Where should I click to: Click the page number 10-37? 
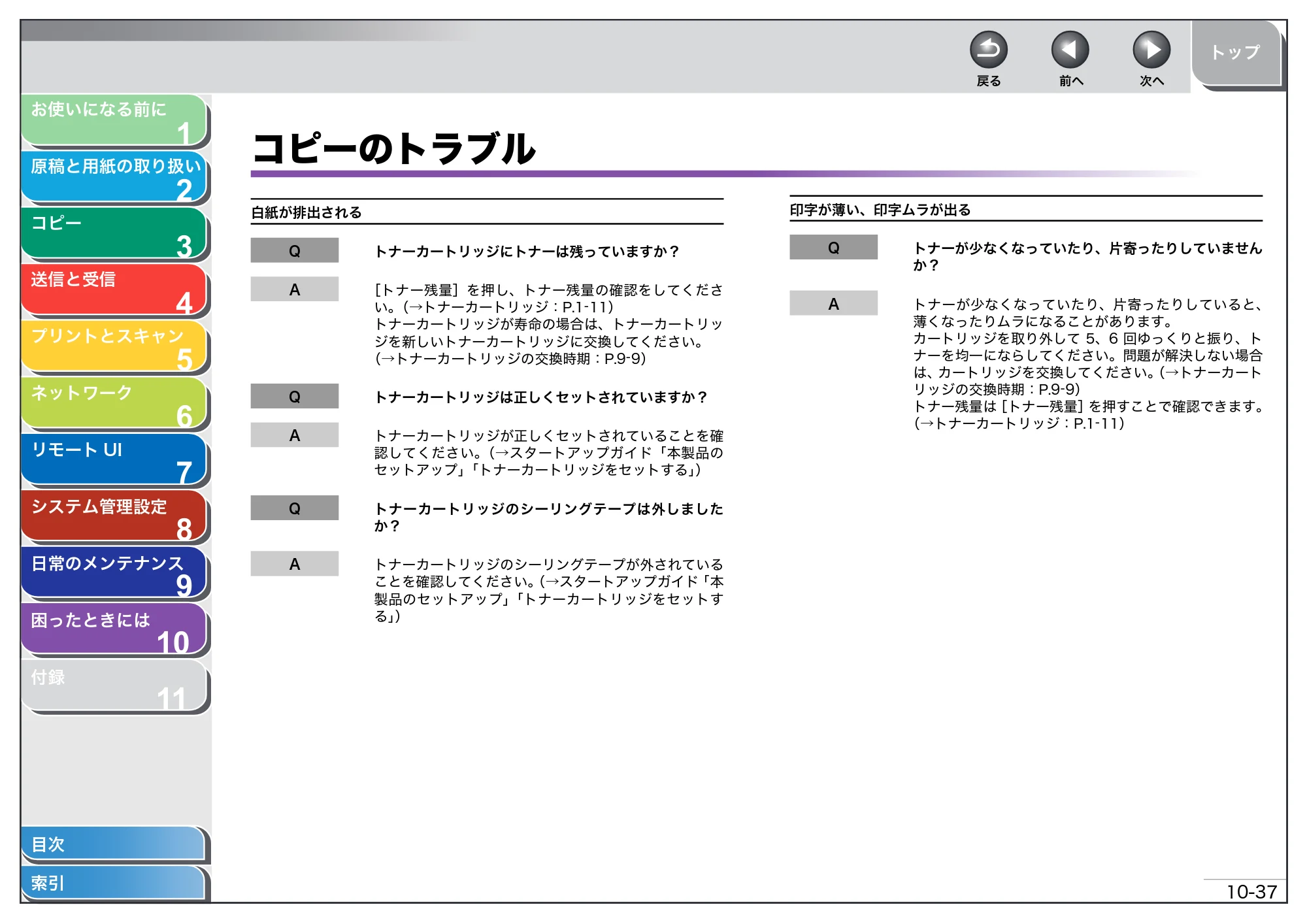(x=1251, y=891)
